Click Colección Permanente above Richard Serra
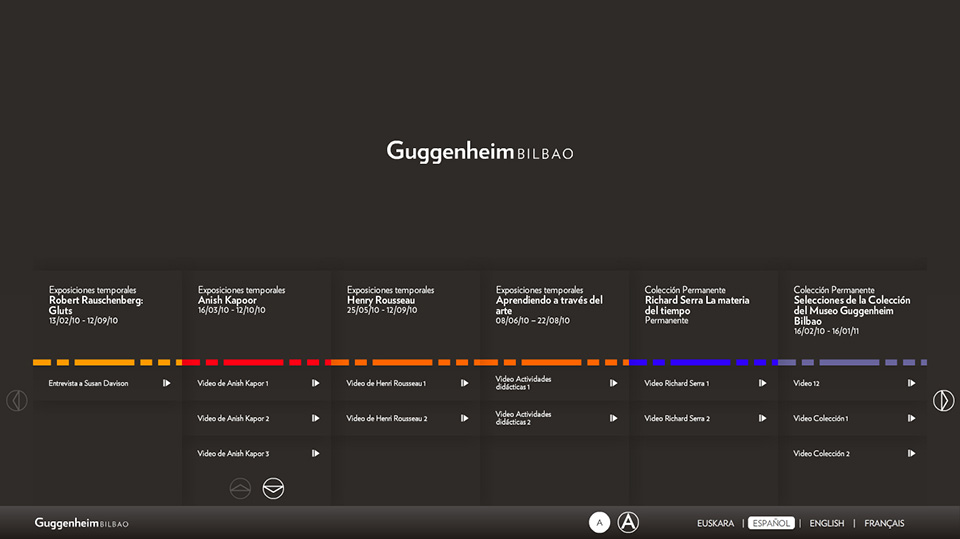960x539 pixels. 684,290
